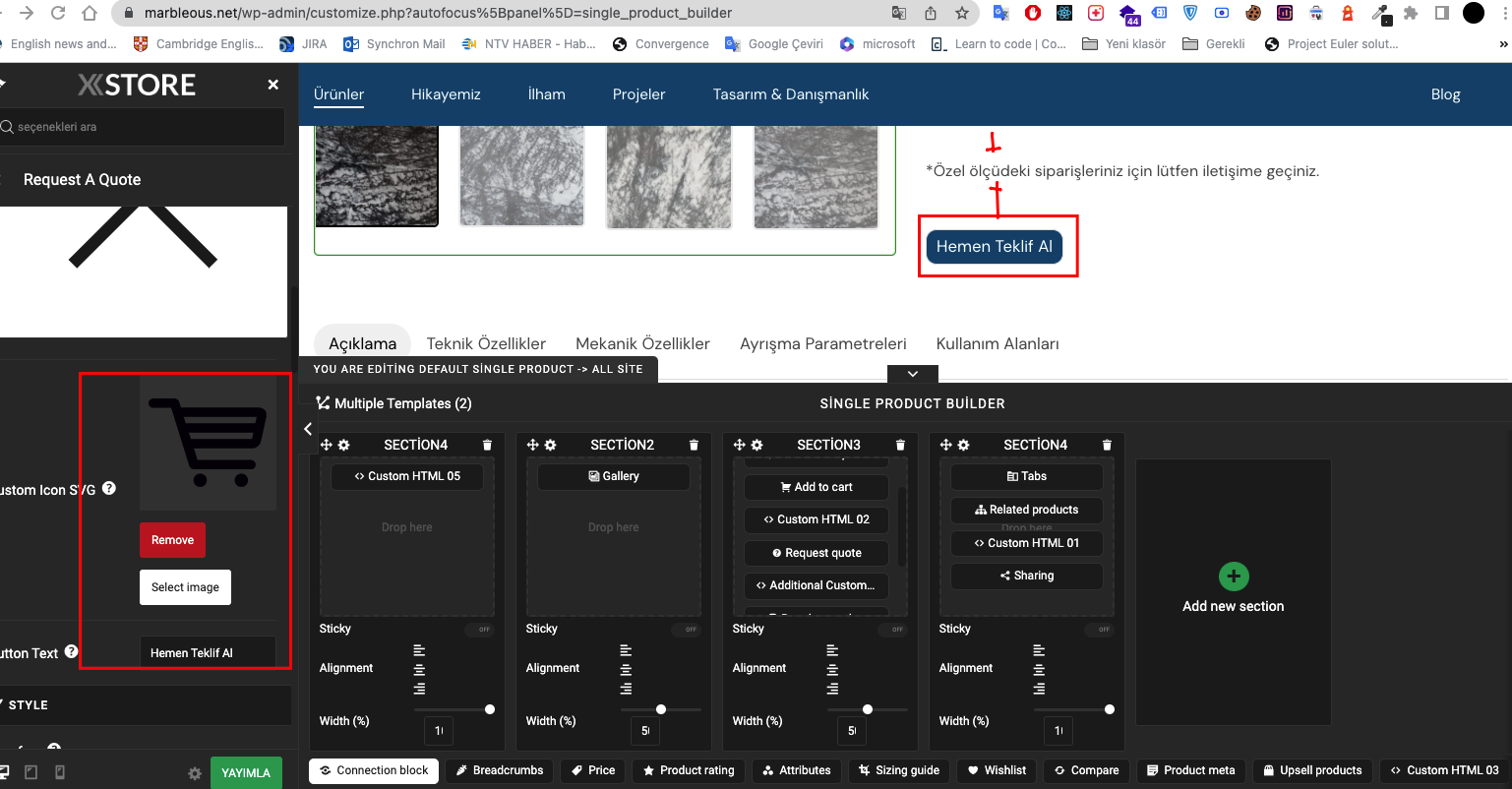Screen dimensions: 1512x789
Task: Click SECTION2 width slider handle
Action: coord(661,709)
